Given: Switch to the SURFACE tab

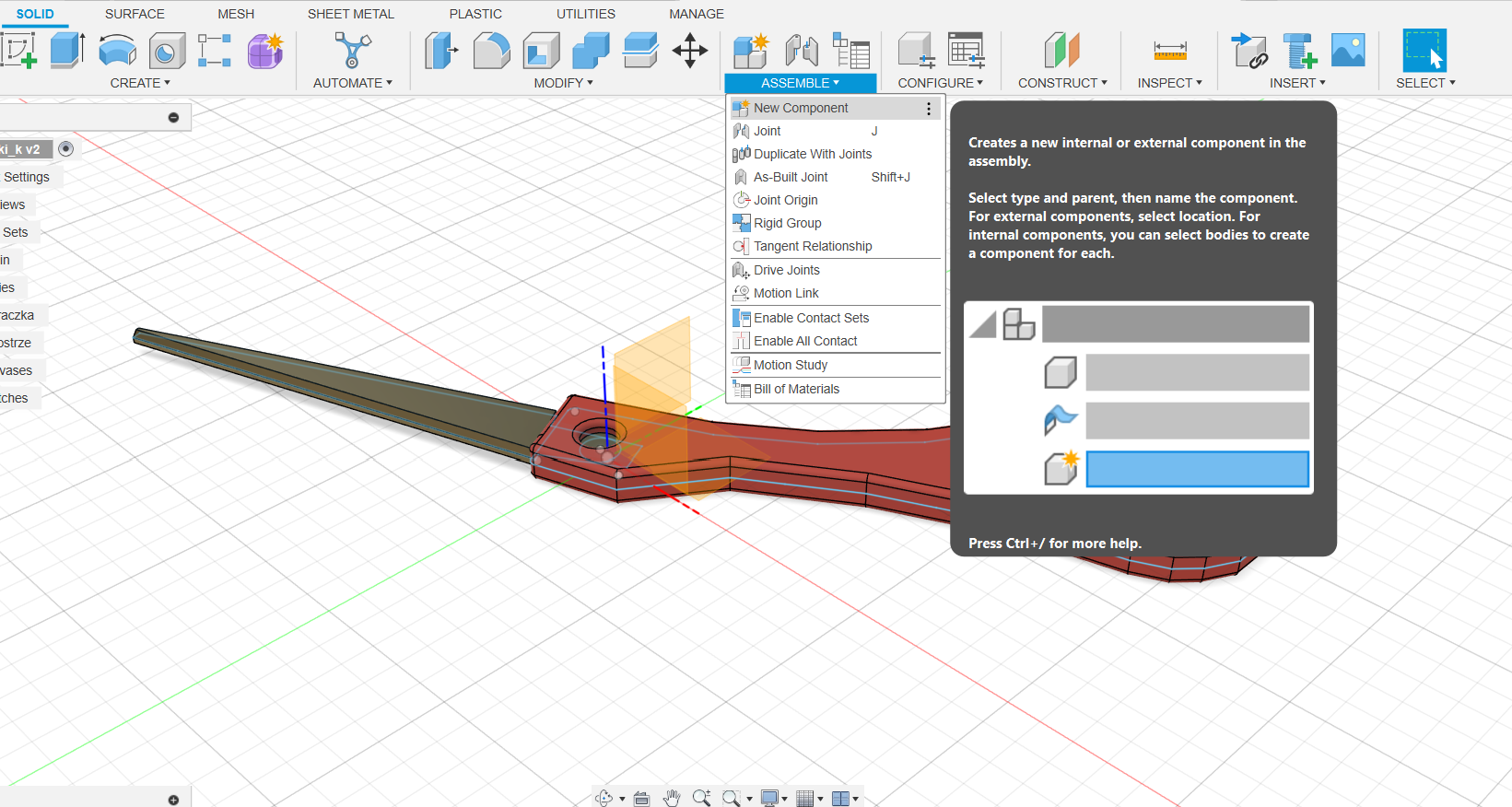Looking at the screenshot, I should 135,14.
